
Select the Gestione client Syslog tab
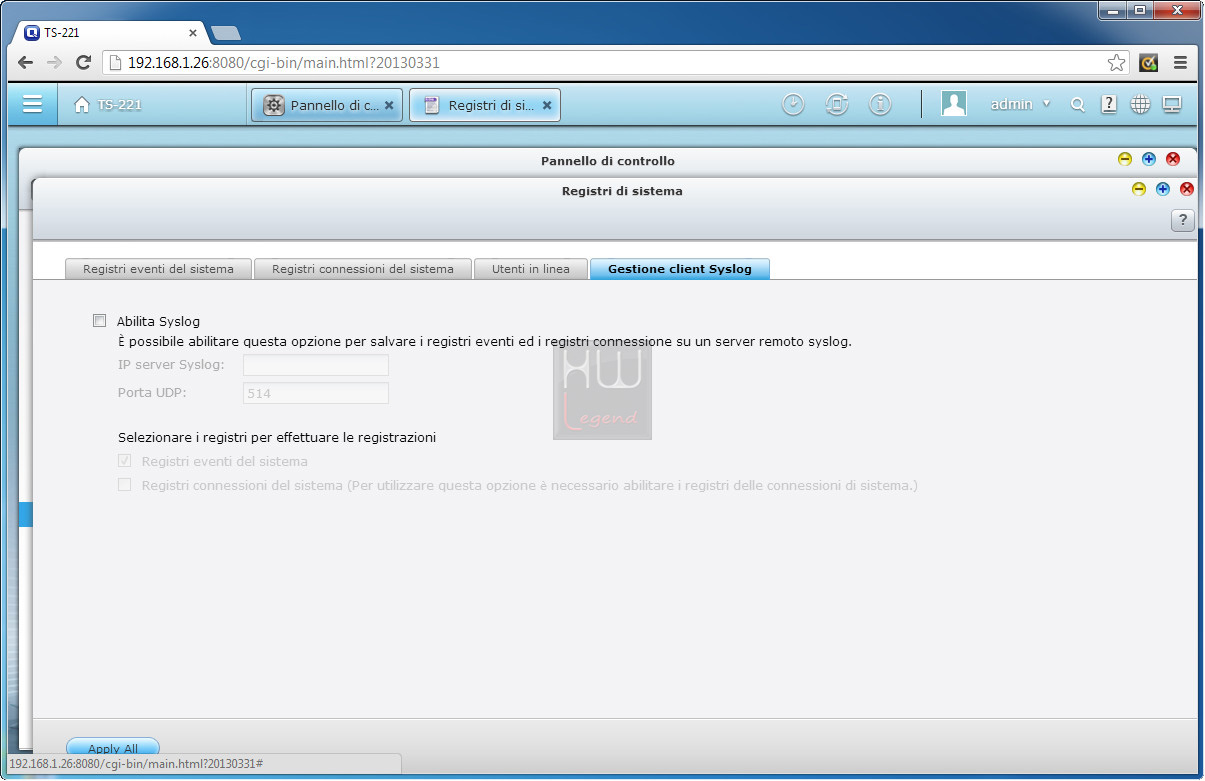[x=680, y=269]
